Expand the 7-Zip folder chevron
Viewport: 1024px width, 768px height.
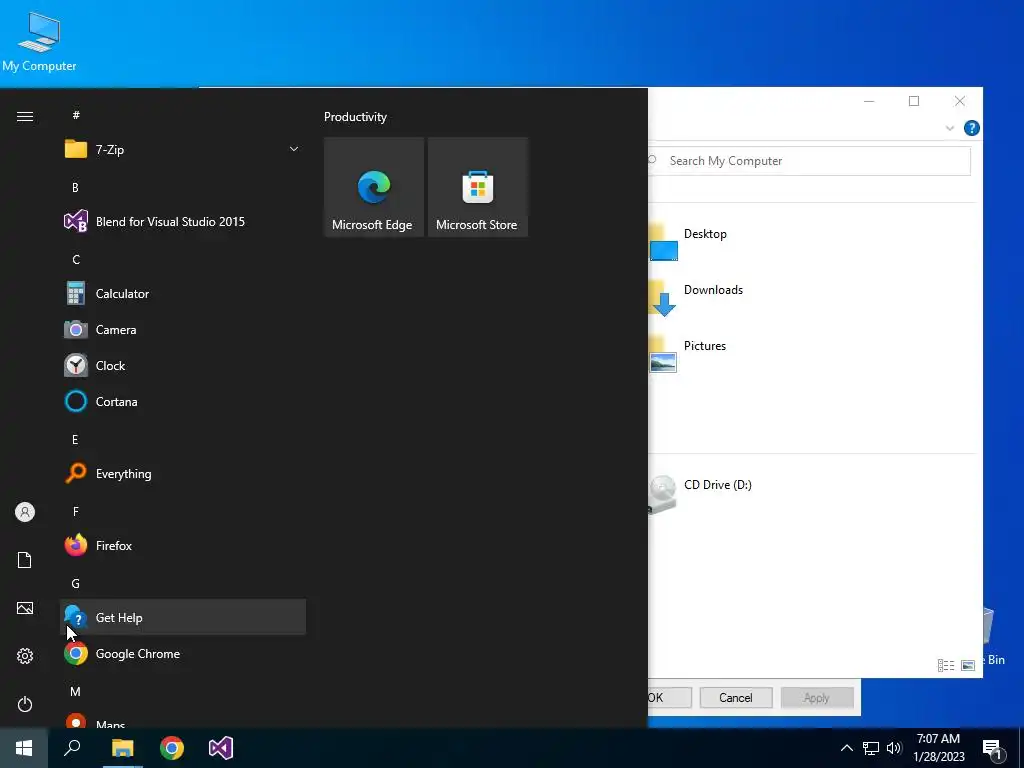click(294, 150)
